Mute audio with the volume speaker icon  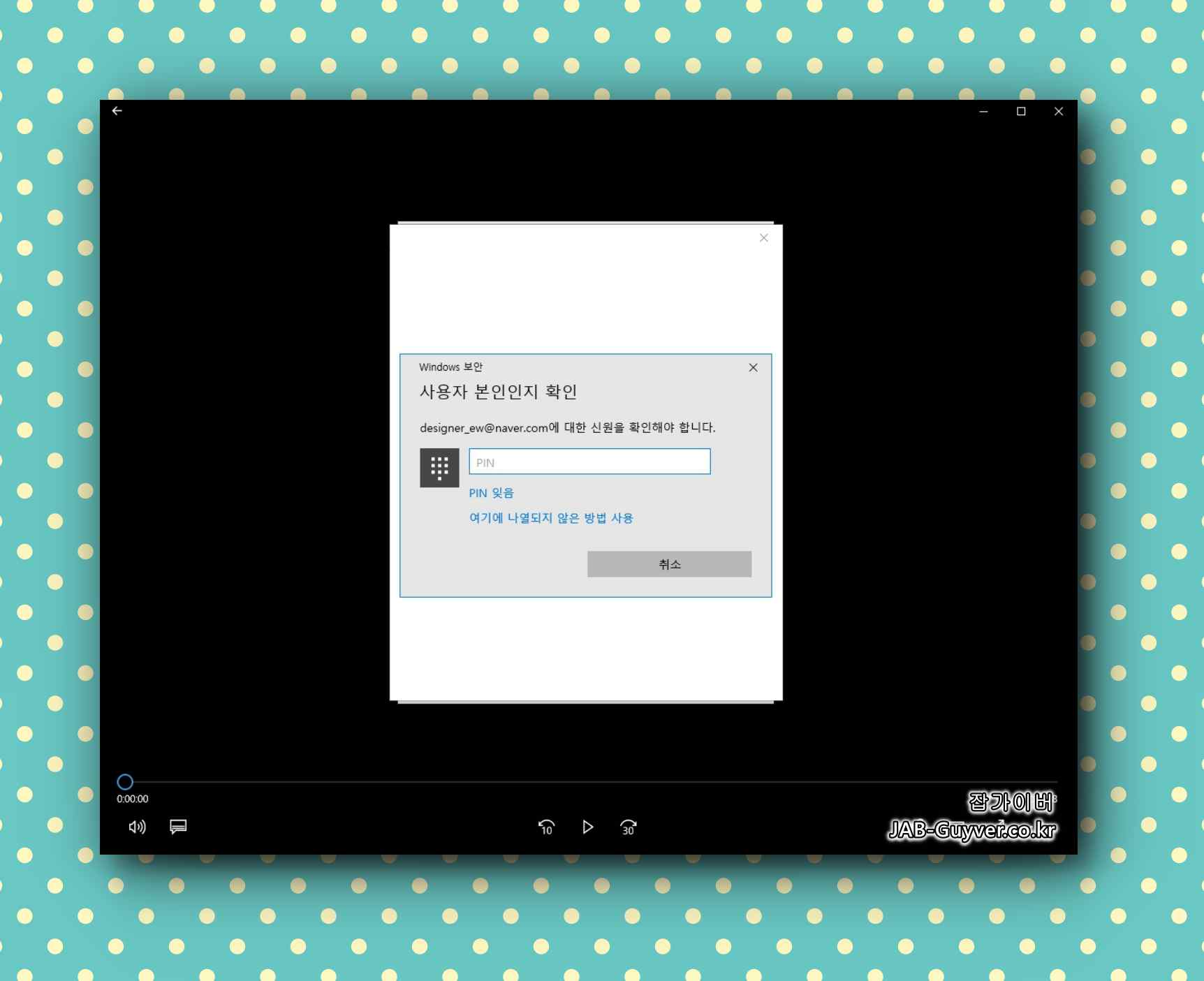point(138,827)
